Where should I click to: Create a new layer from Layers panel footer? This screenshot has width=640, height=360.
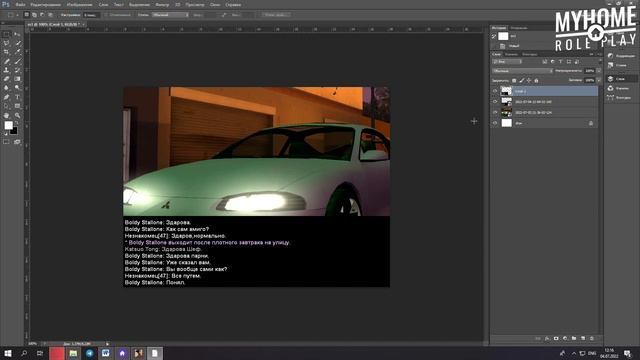583,338
